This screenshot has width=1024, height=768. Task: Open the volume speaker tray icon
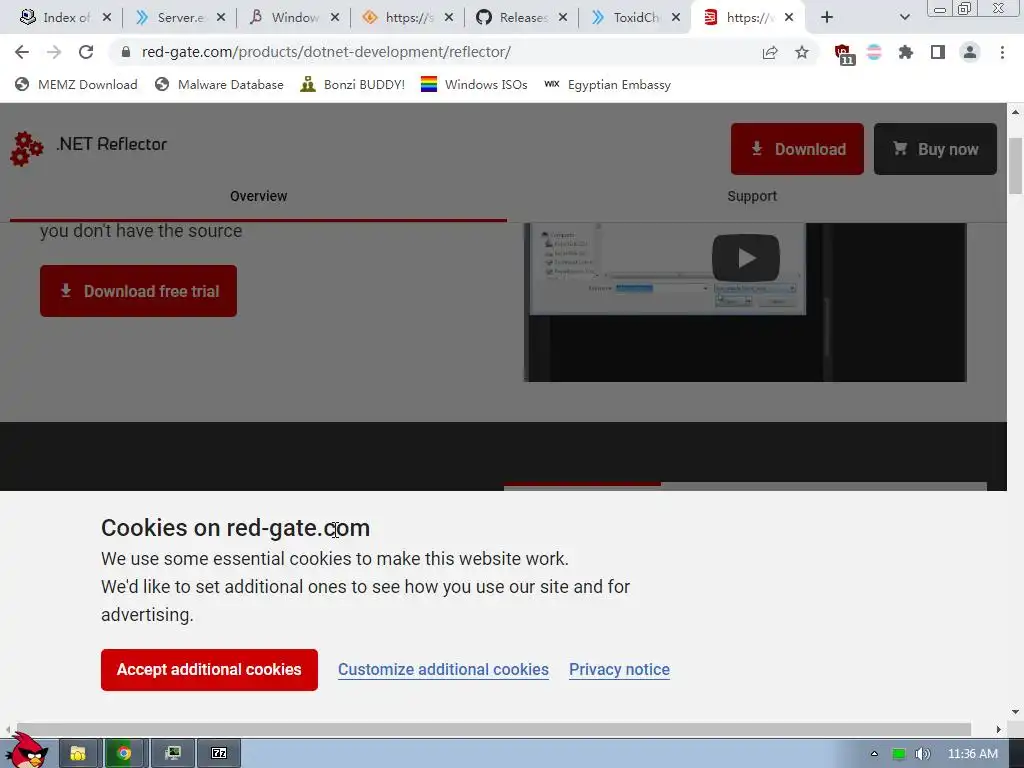click(922, 754)
